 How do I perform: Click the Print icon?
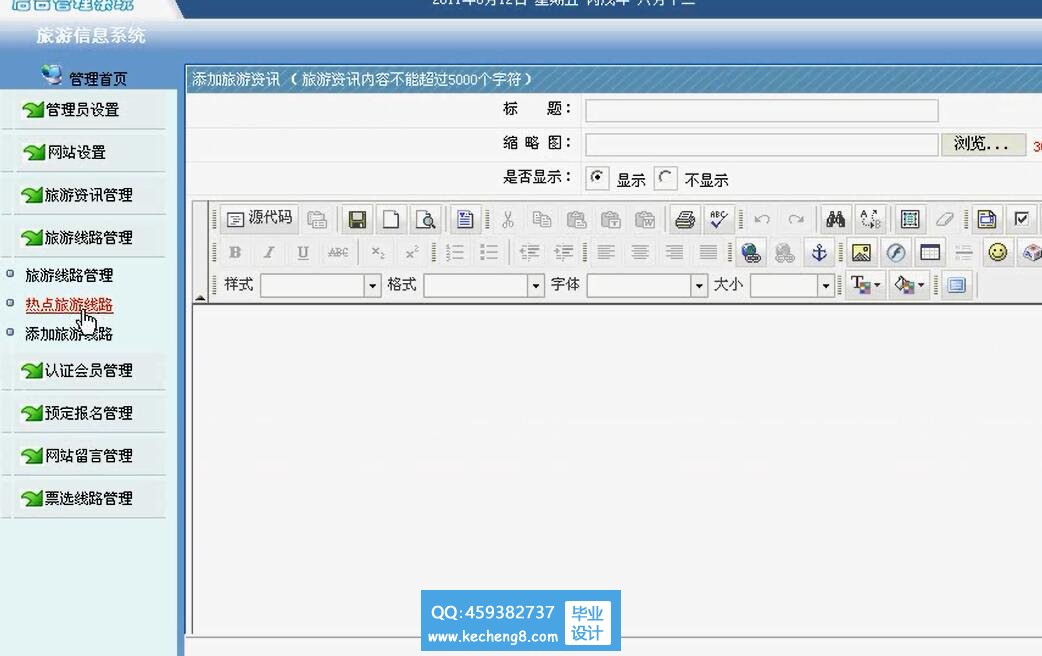684,219
